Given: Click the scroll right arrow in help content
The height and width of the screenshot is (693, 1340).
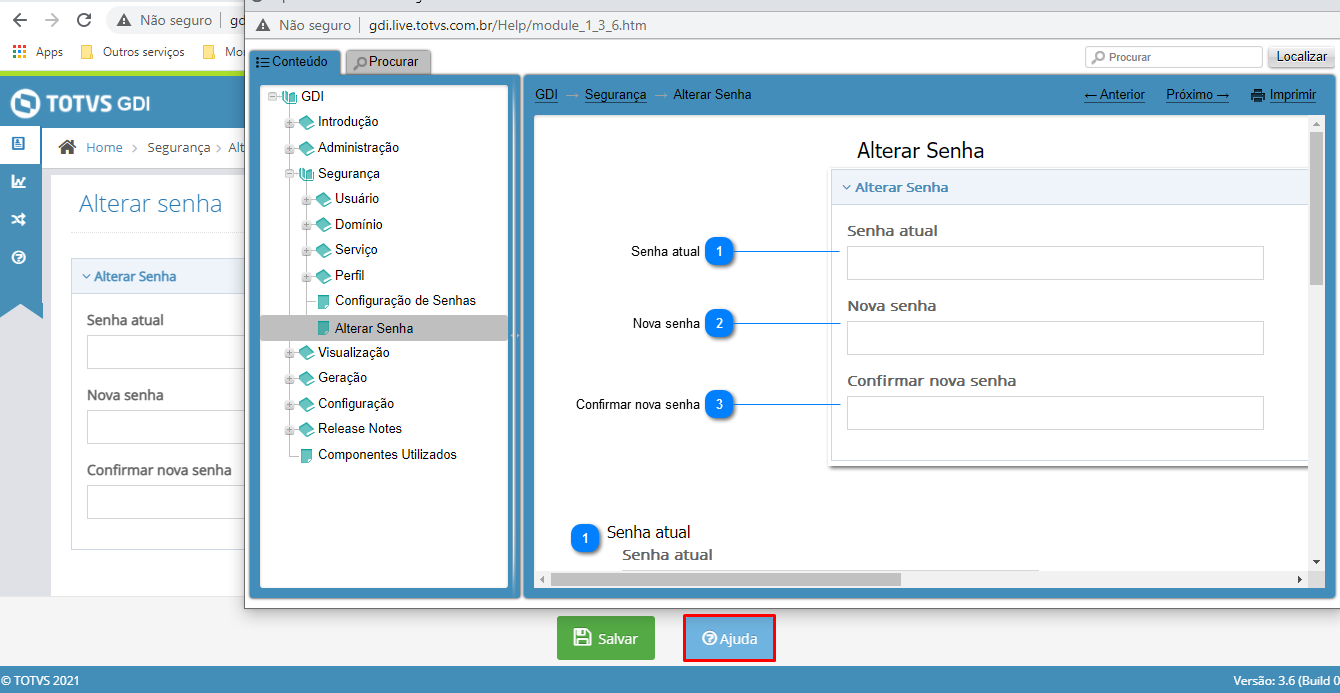Looking at the screenshot, I should [1300, 579].
